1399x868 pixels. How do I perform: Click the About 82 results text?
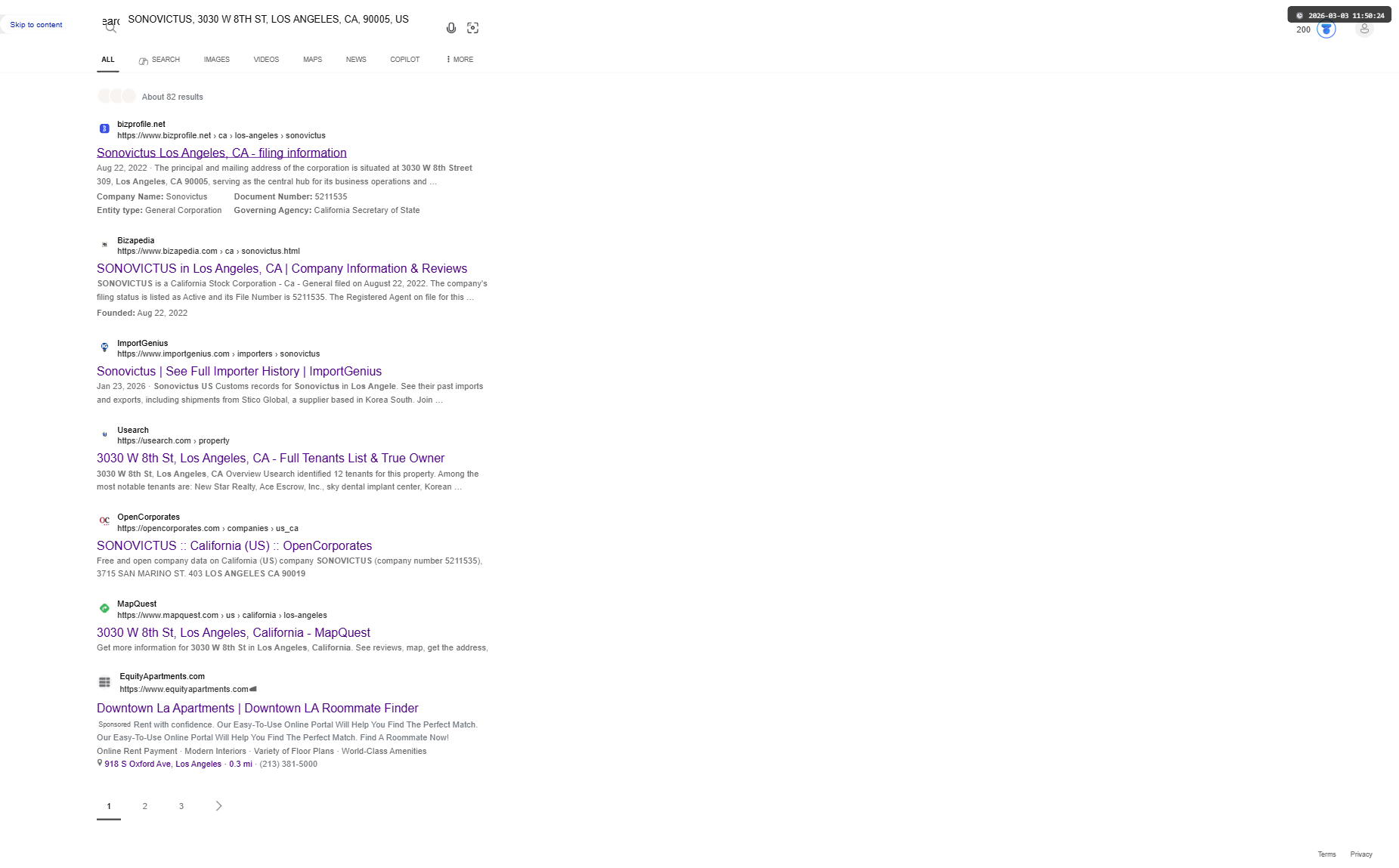[172, 97]
